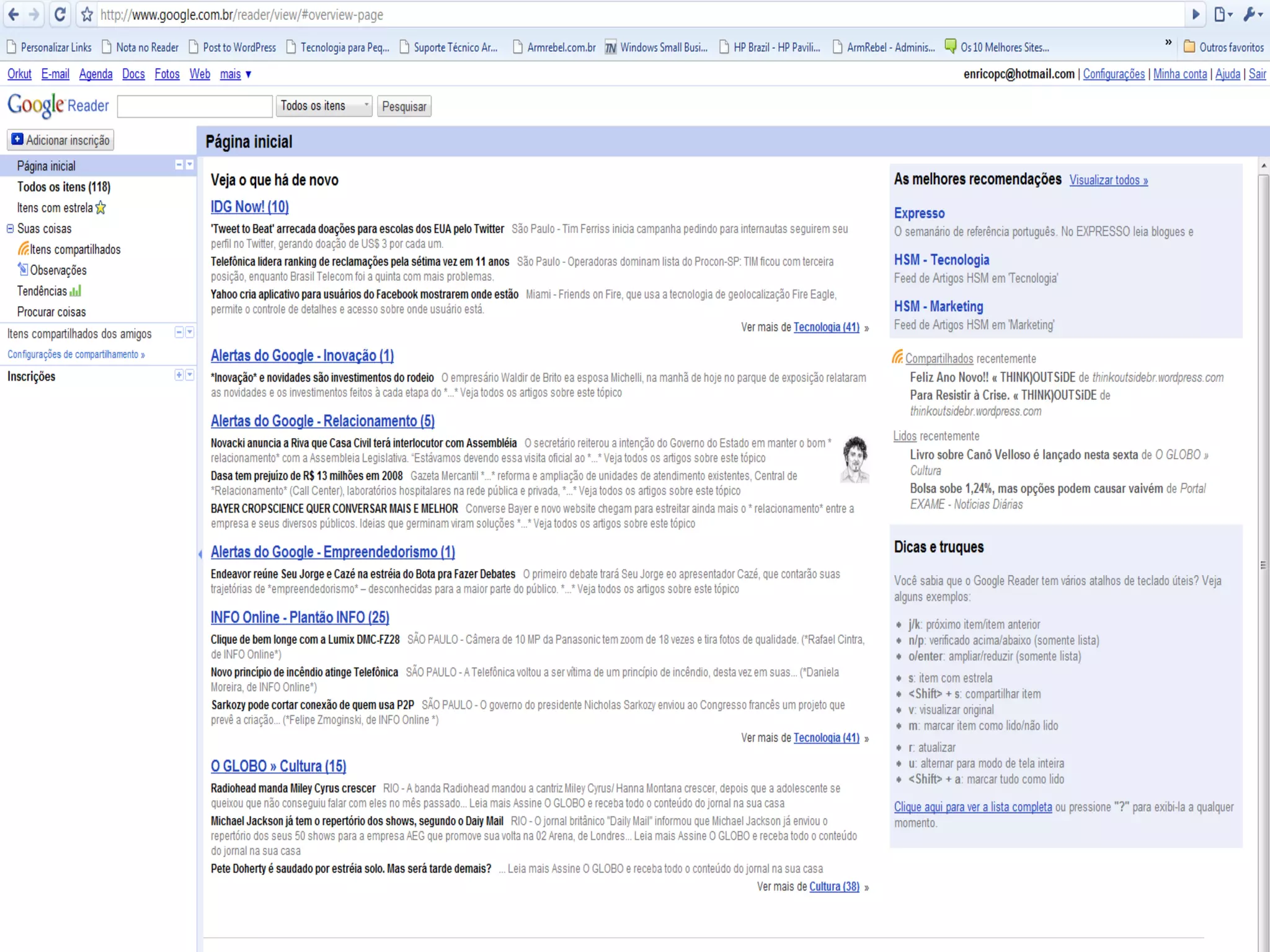Viewport: 1270px width, 952px height.
Task: Reload the page with refresh icon
Action: (x=60, y=14)
